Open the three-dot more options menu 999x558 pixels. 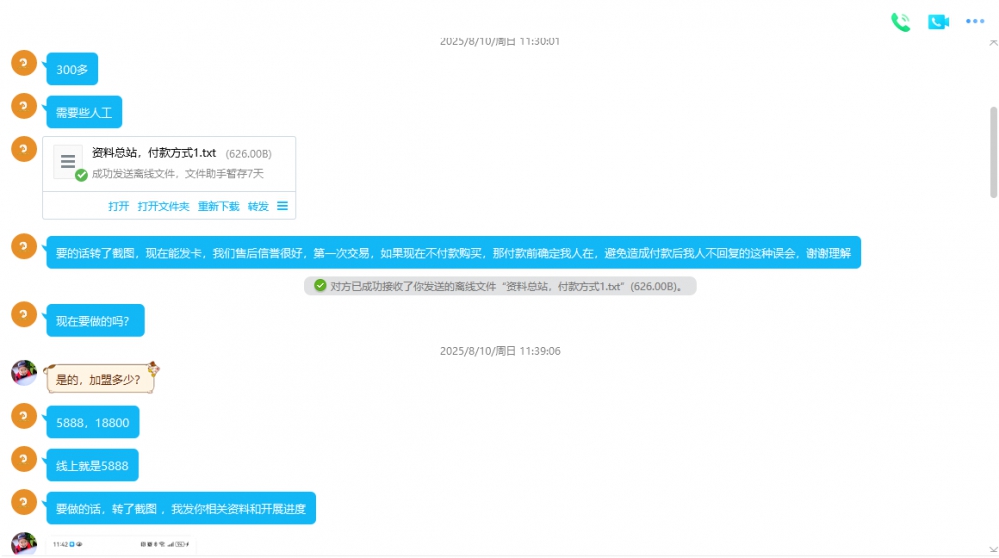(x=975, y=22)
